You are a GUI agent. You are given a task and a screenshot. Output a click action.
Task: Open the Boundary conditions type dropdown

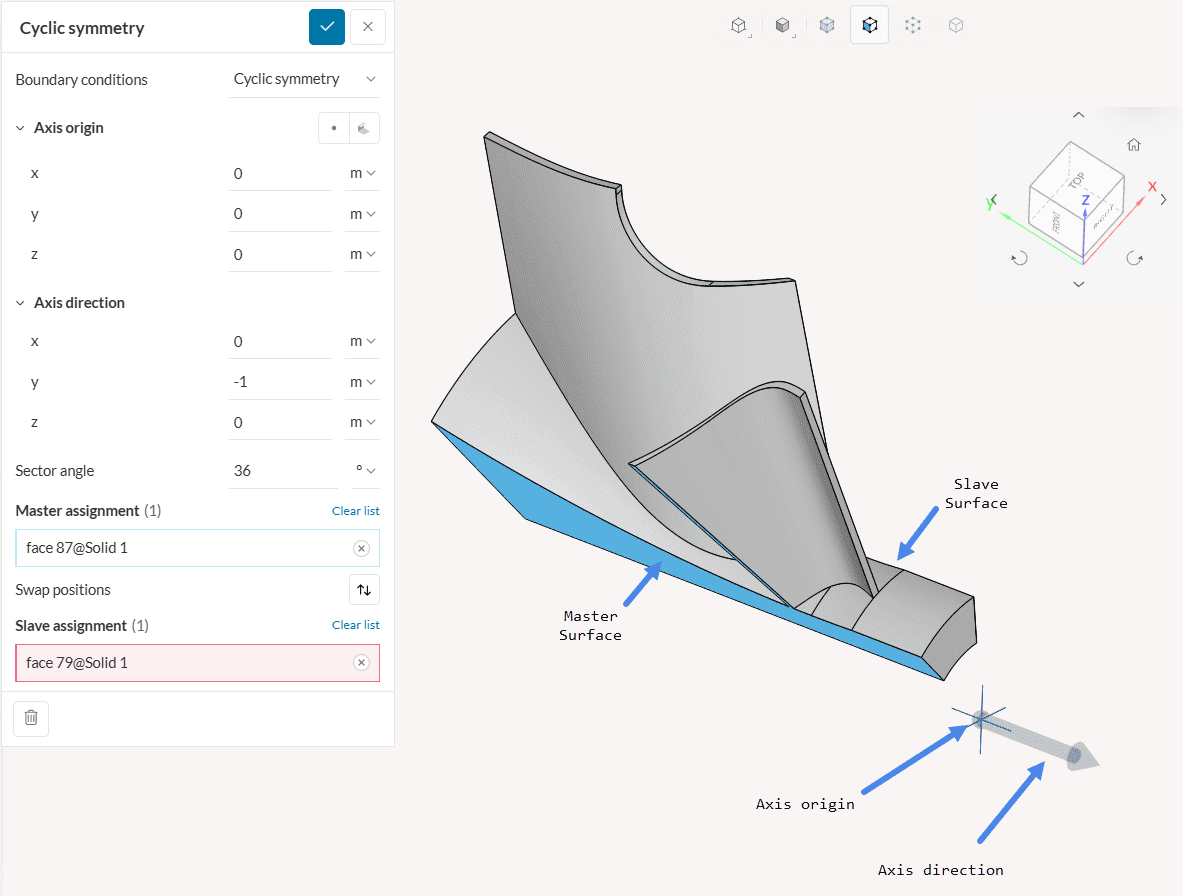click(304, 79)
